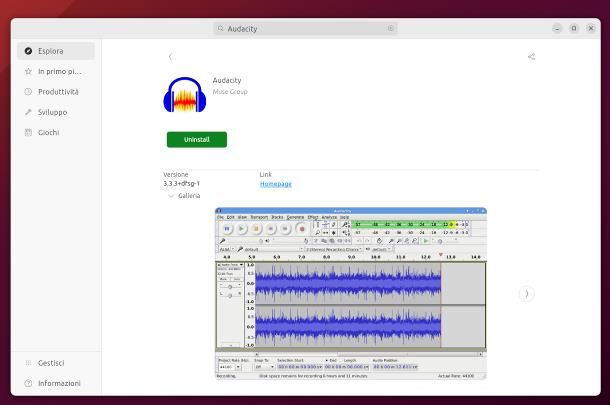This screenshot has height=405, width=610.
Task: Open the In primo piano category
Action: (x=56, y=72)
